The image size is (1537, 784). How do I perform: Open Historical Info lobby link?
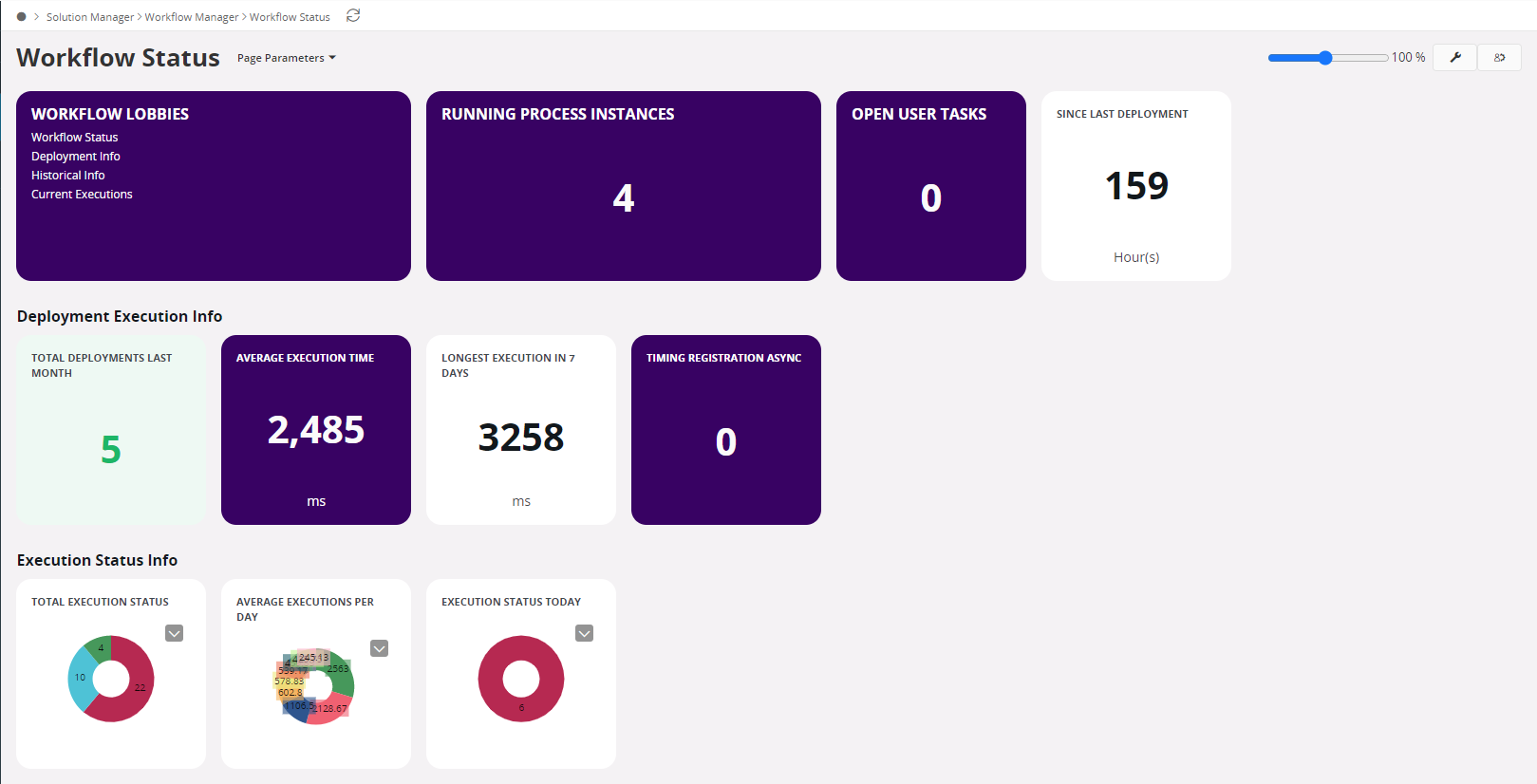pyautogui.click(x=68, y=176)
